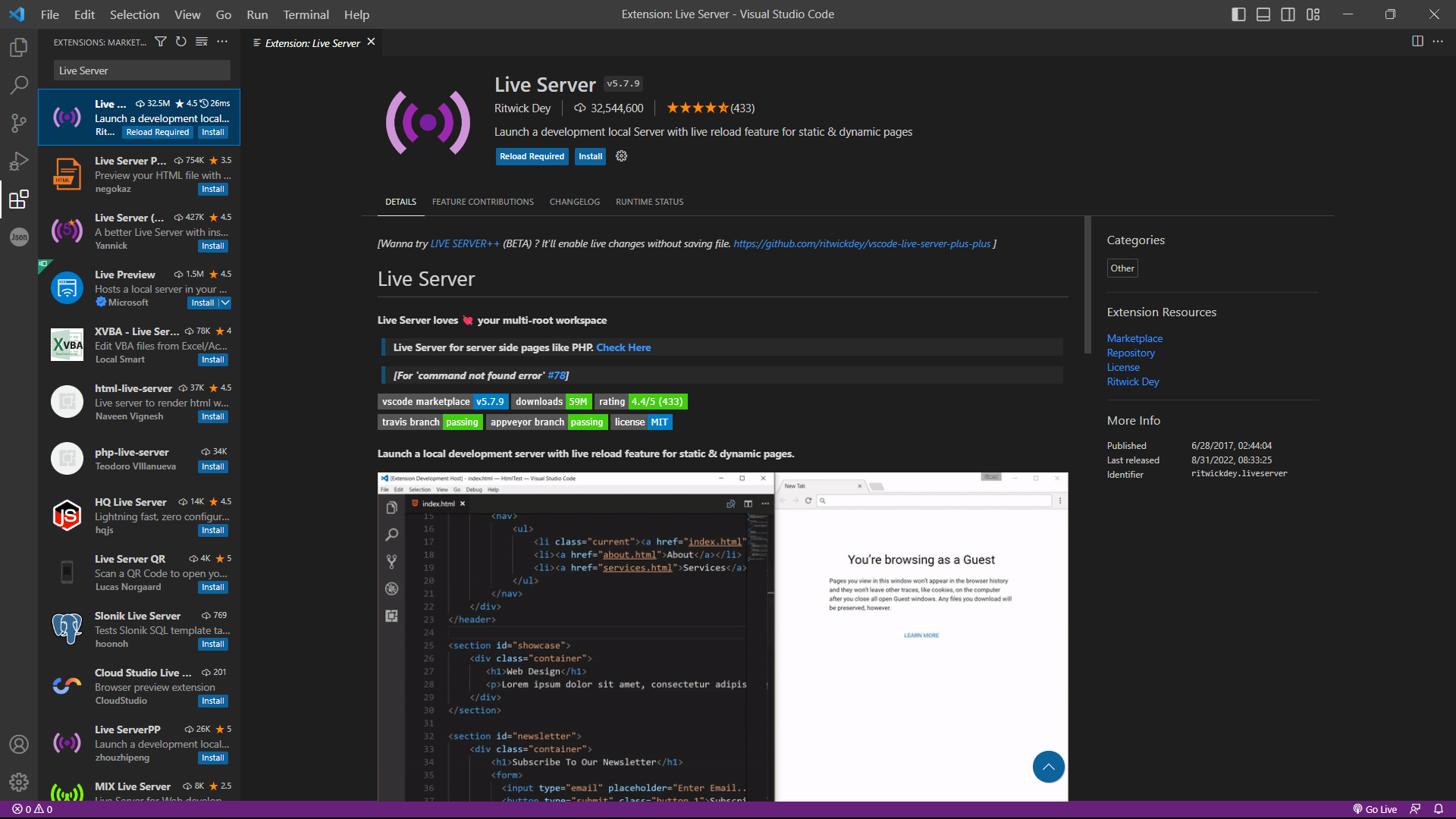The width and height of the screenshot is (1456, 819).
Task: Open the Repository resource link
Action: coord(1131,353)
